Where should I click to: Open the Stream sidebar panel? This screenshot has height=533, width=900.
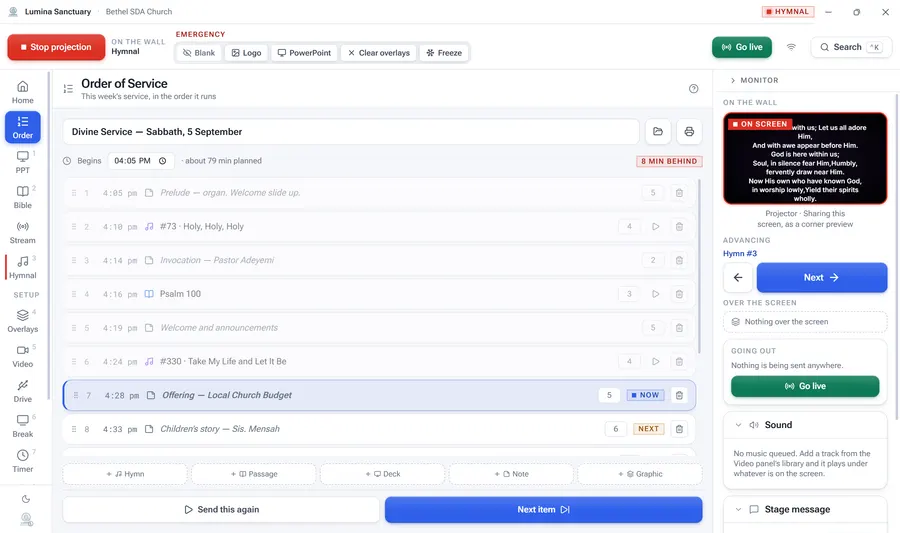pyautogui.click(x=22, y=232)
